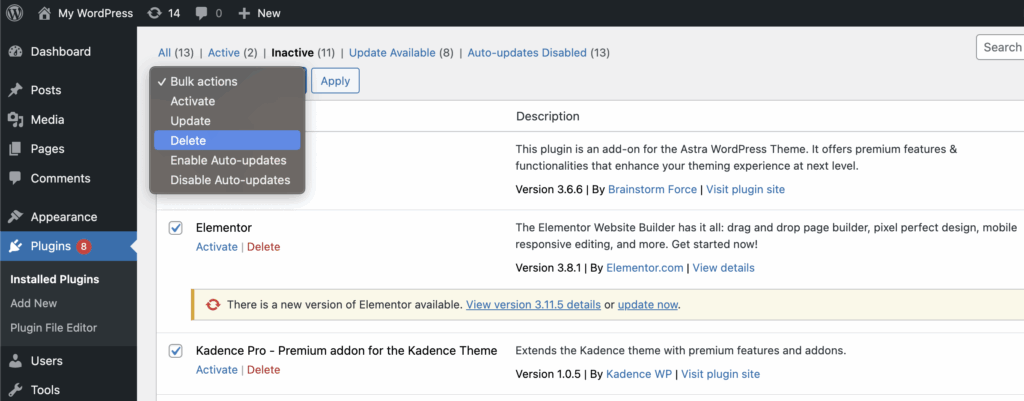The height and width of the screenshot is (401, 1024).
Task: Open the Media library sidebar icon
Action: [16, 120]
